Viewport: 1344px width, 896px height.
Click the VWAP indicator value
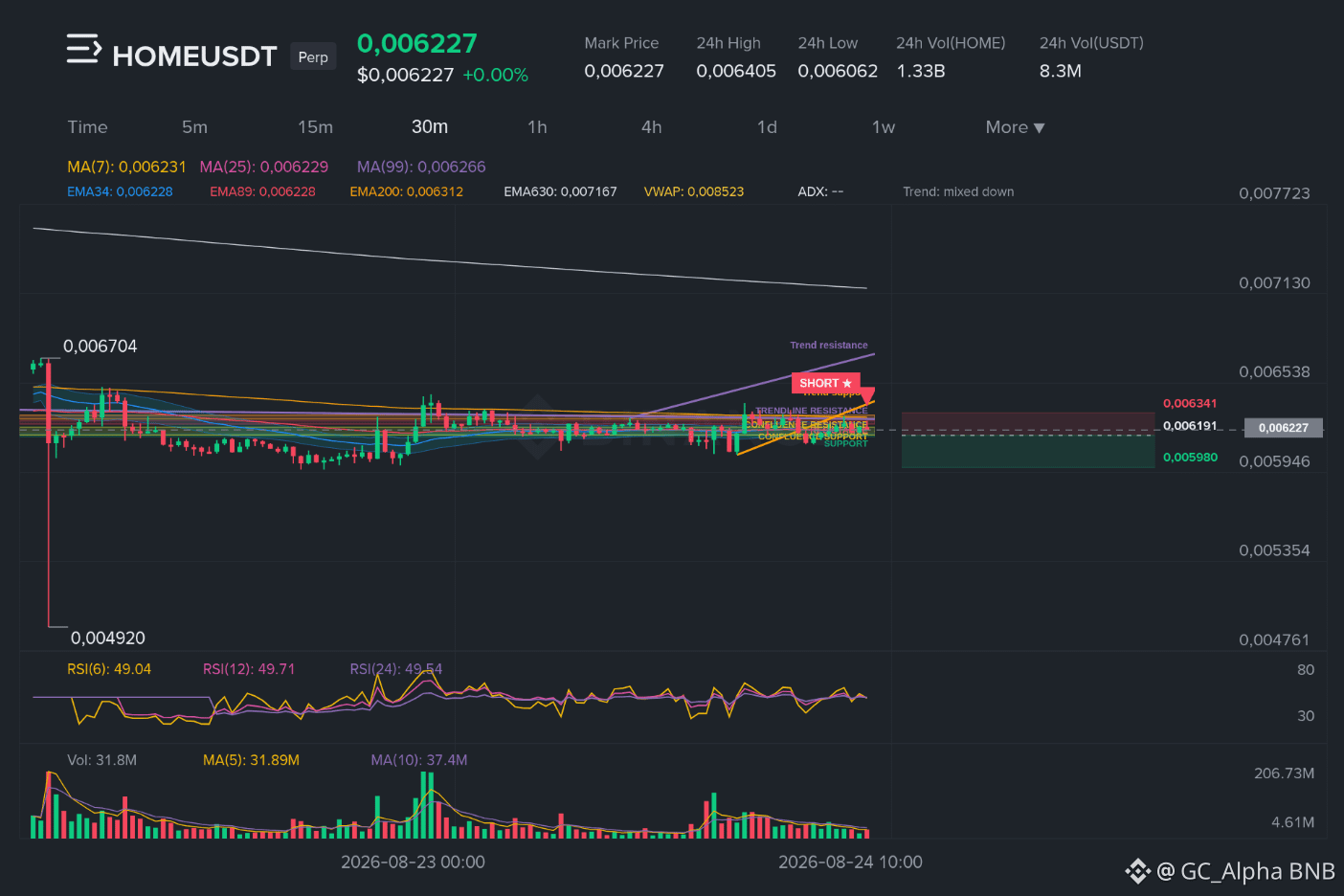coord(694,191)
